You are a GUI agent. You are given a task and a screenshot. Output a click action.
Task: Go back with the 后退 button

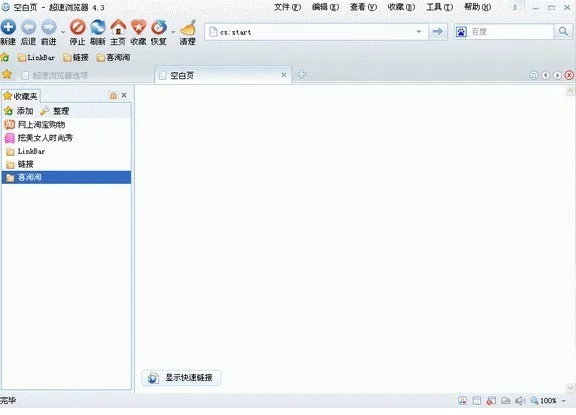pos(28,28)
